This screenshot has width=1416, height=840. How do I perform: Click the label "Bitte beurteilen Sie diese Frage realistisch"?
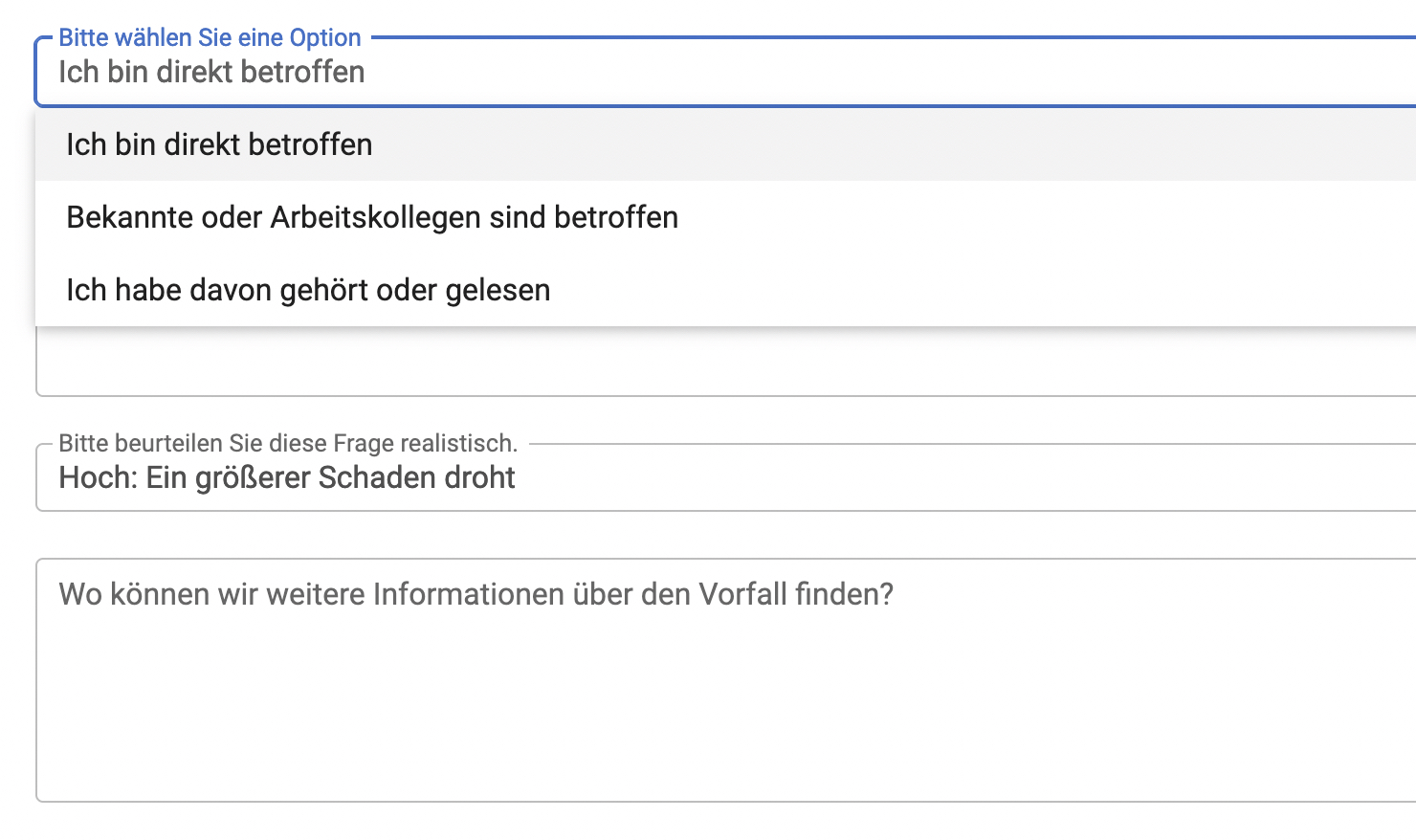tap(287, 443)
